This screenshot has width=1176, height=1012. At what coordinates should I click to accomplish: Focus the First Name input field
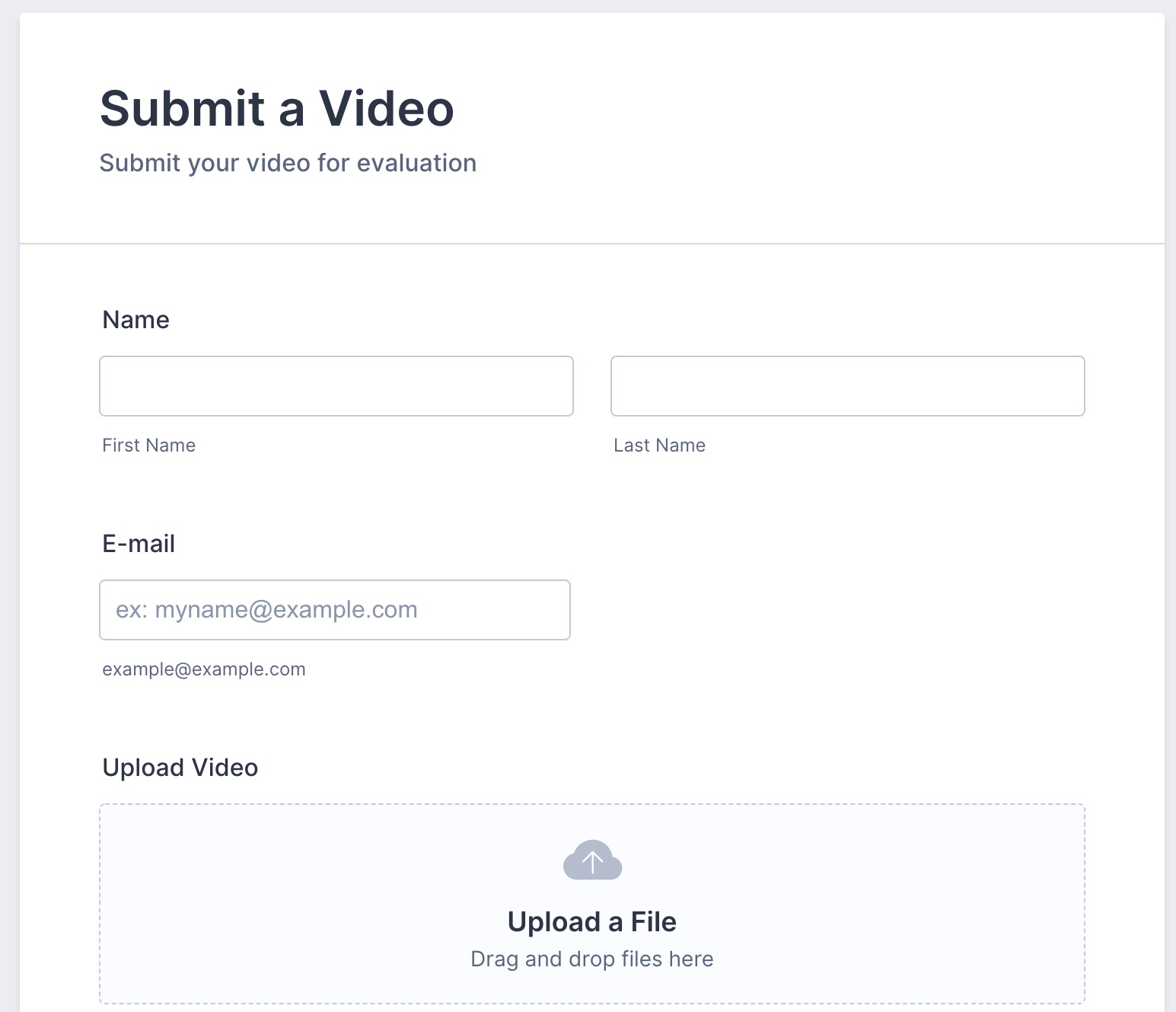pyautogui.click(x=336, y=386)
